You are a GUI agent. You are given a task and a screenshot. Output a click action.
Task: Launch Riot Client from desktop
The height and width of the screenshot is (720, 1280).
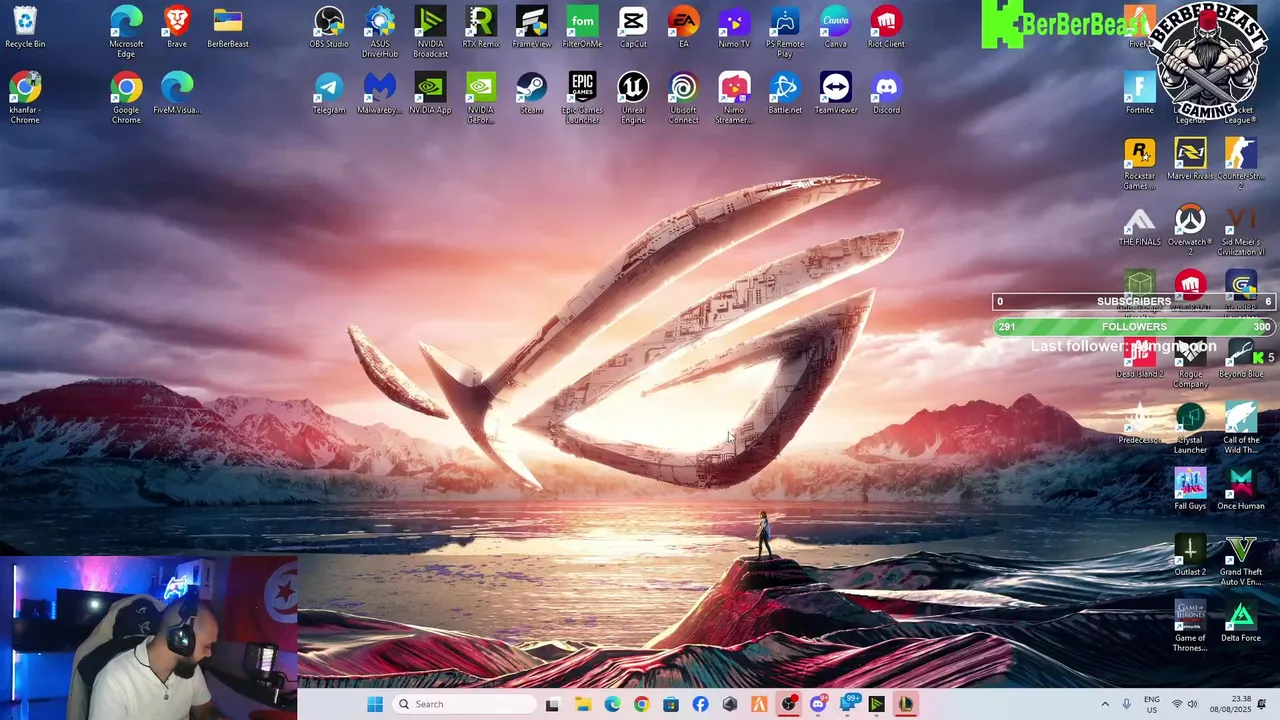pyautogui.click(x=886, y=27)
